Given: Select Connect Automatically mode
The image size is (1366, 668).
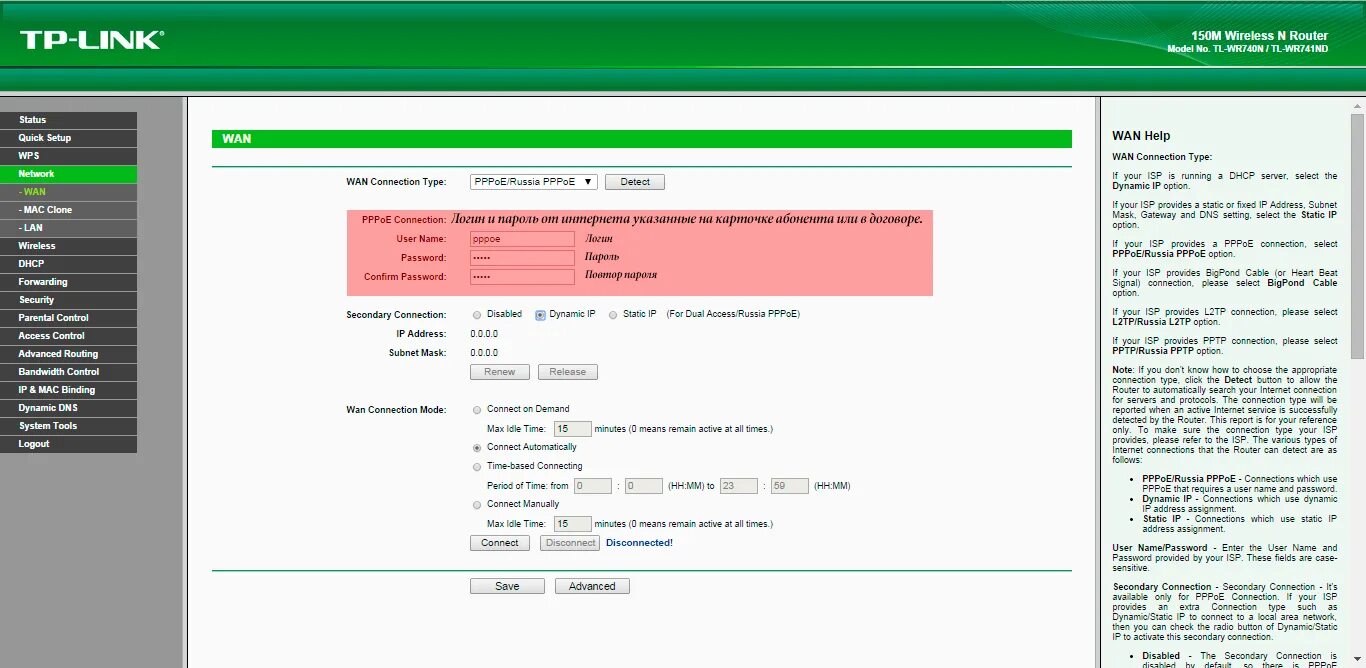Looking at the screenshot, I should 477,448.
